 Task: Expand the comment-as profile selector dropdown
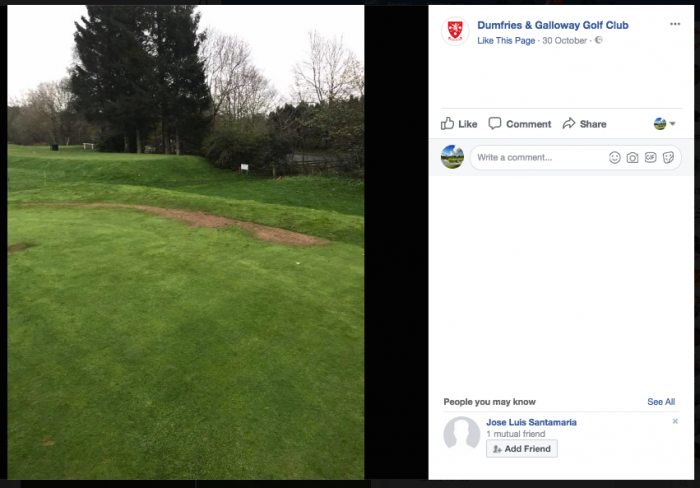(x=664, y=124)
